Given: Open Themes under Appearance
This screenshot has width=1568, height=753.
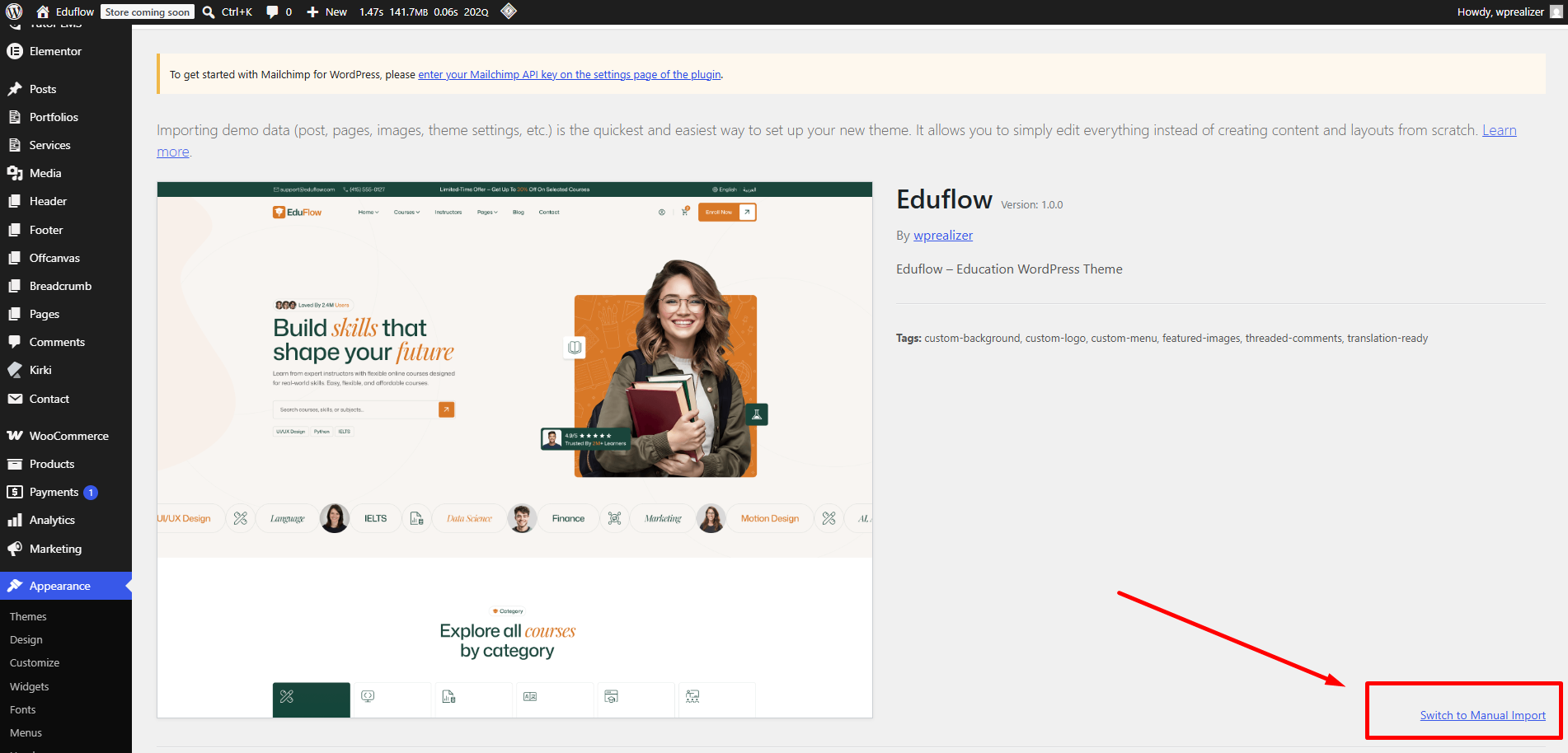Looking at the screenshot, I should point(28,616).
